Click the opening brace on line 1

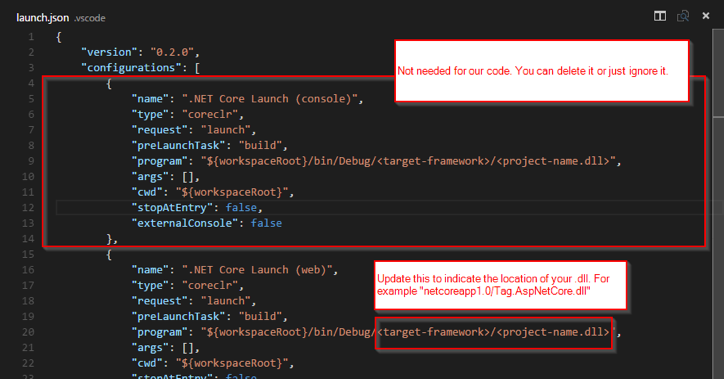(59, 37)
